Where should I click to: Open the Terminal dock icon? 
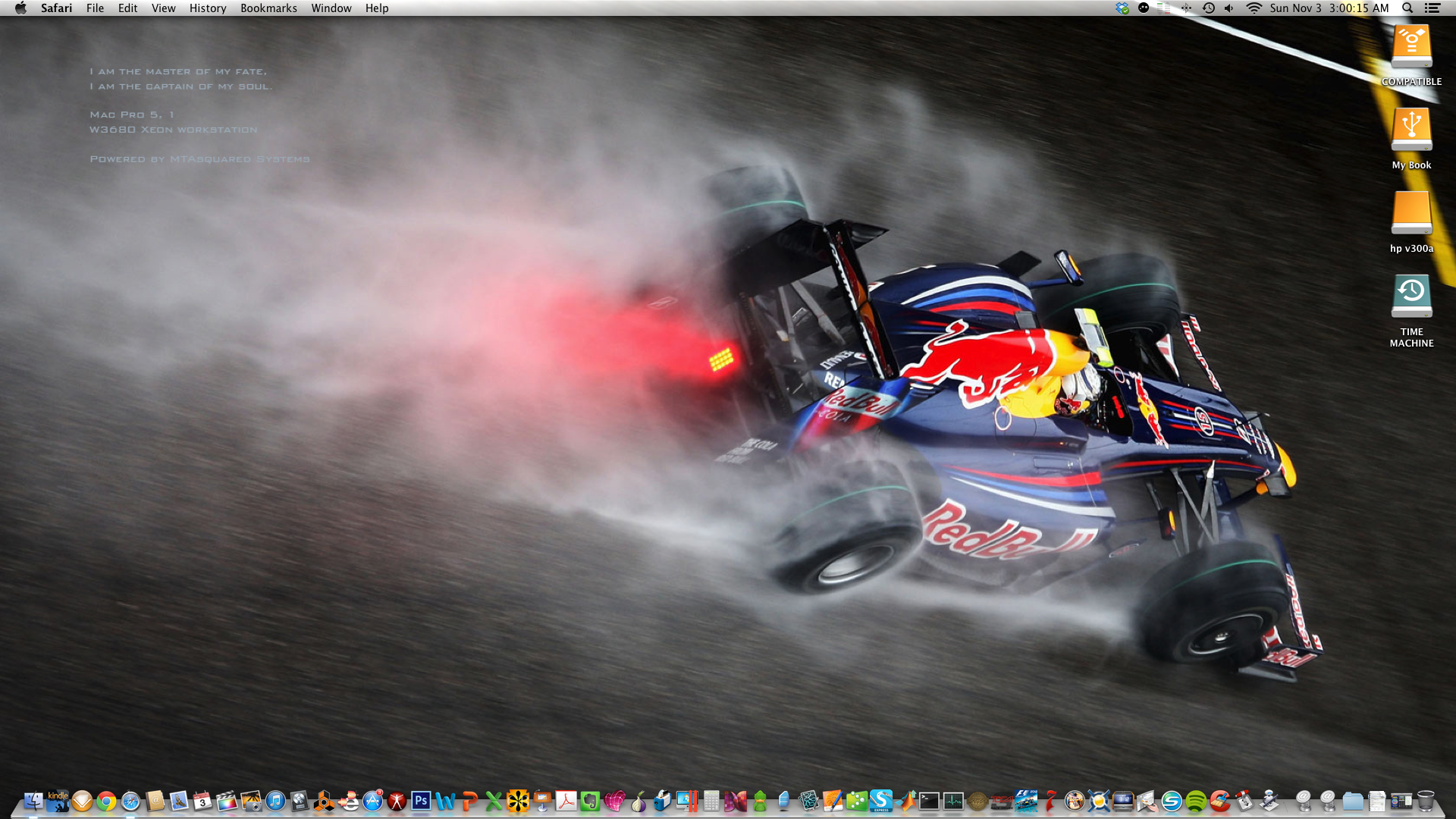[929, 801]
